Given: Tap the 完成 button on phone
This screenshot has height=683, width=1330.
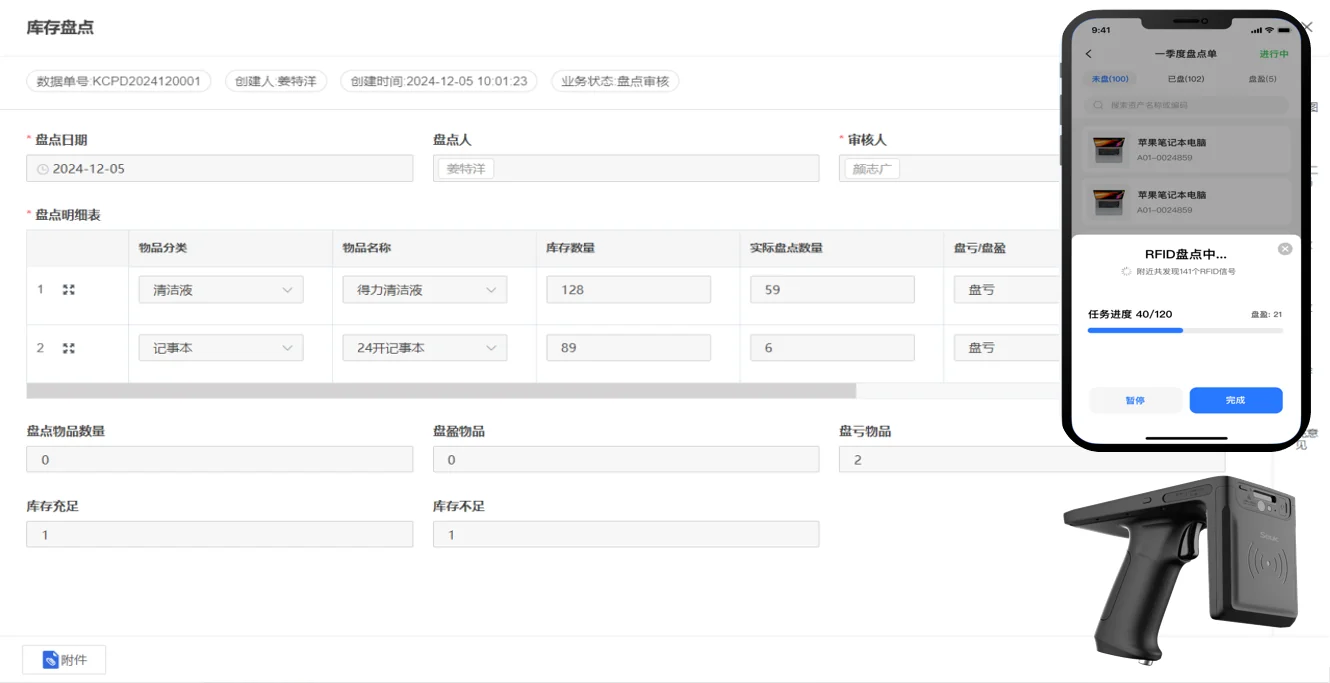Looking at the screenshot, I should coord(1236,400).
